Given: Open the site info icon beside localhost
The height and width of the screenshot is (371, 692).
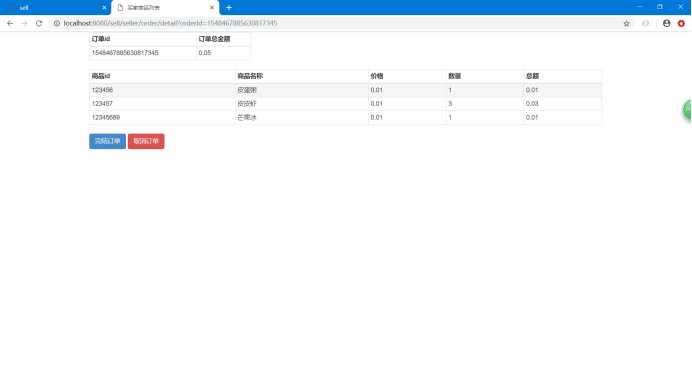Looking at the screenshot, I should tap(56, 23).
